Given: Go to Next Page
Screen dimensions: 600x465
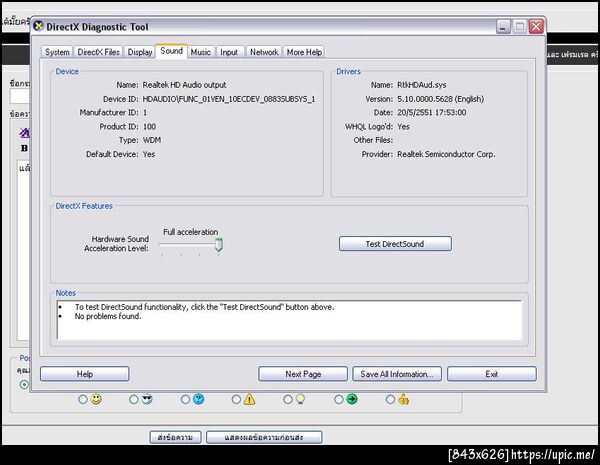Looking at the screenshot, I should coord(303,374).
